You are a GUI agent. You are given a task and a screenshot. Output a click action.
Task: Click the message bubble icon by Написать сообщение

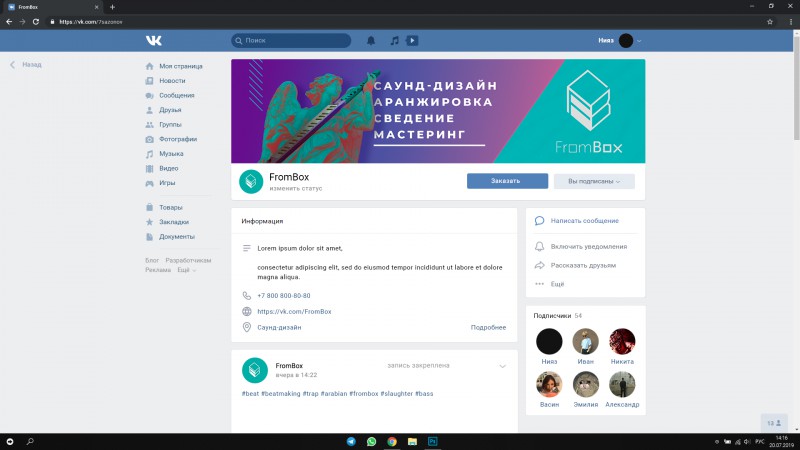pyautogui.click(x=539, y=221)
